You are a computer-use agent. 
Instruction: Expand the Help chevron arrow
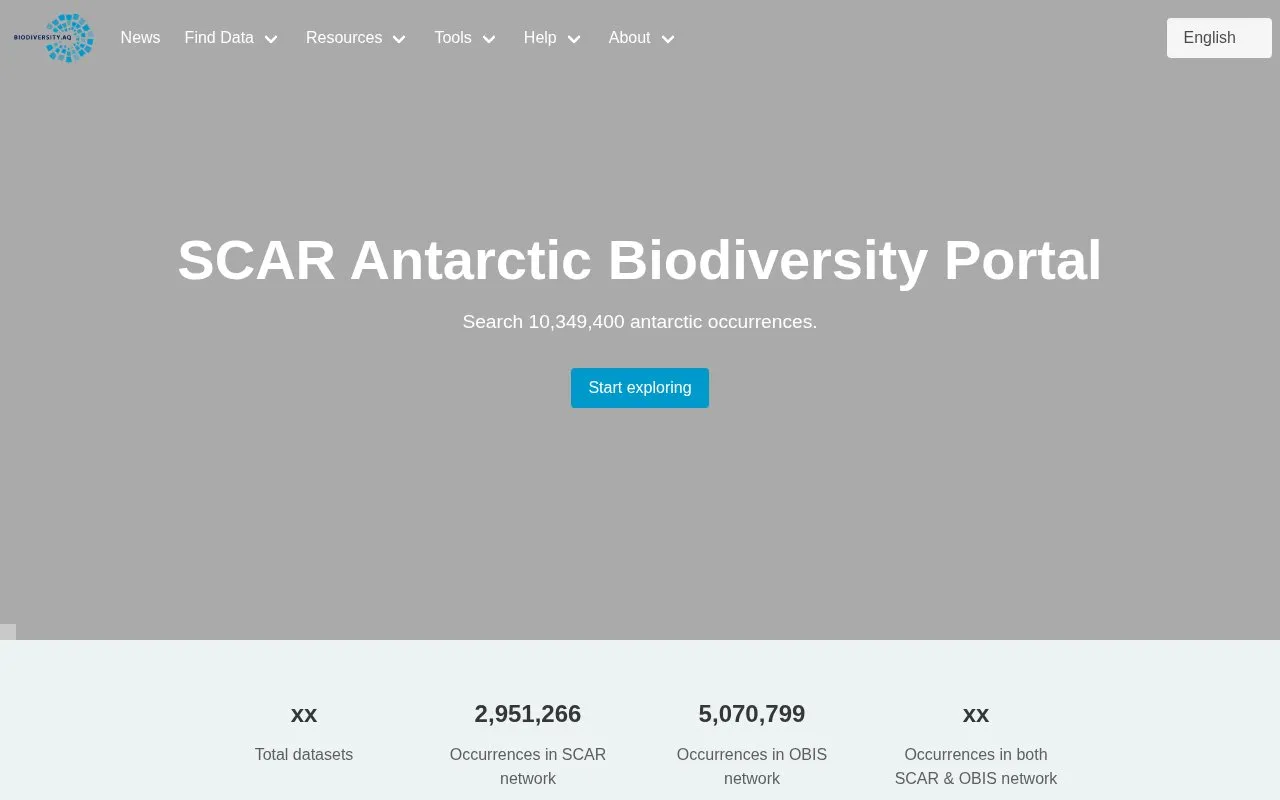[x=574, y=39]
